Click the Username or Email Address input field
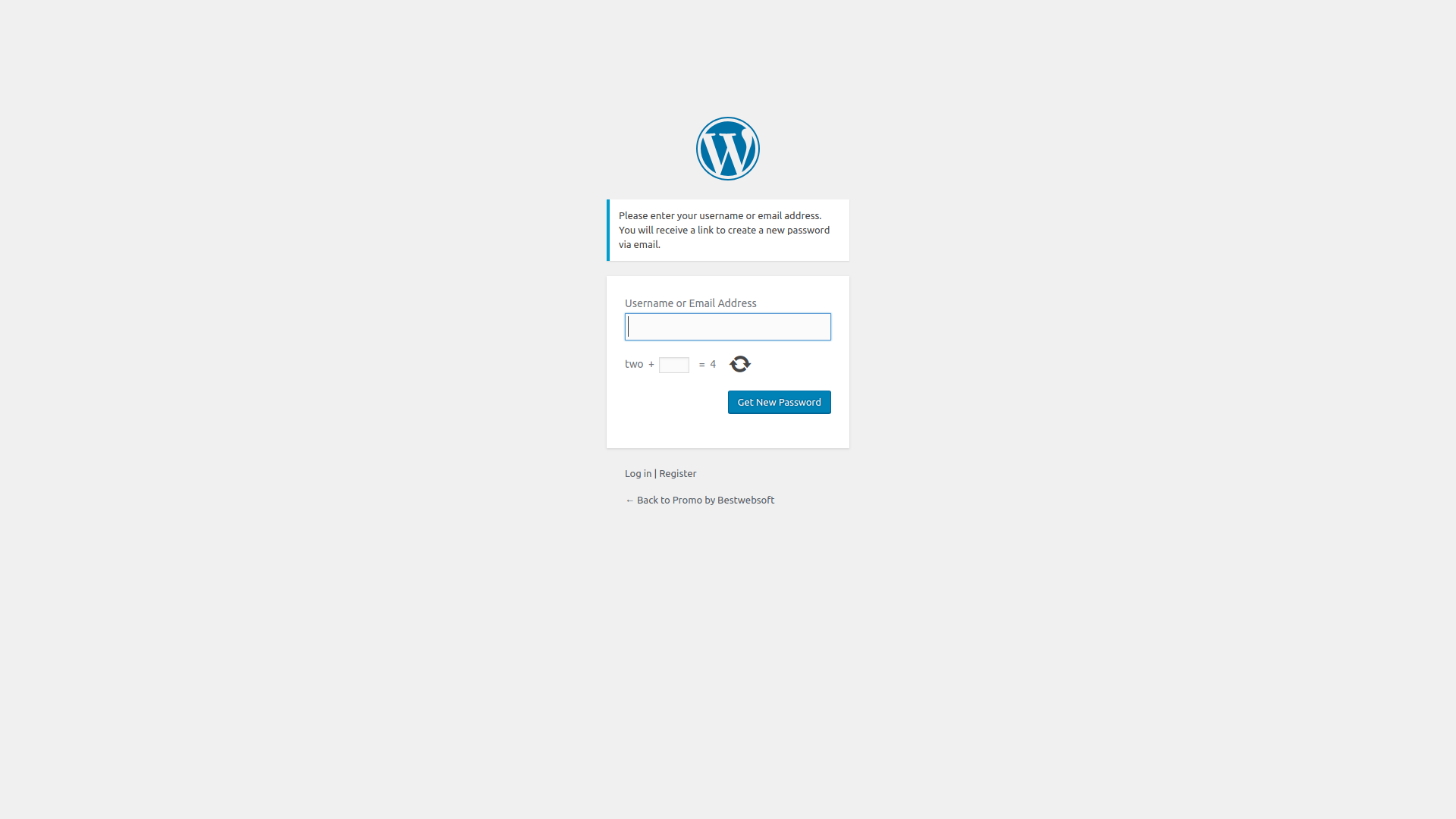The image size is (1456, 819). click(728, 326)
